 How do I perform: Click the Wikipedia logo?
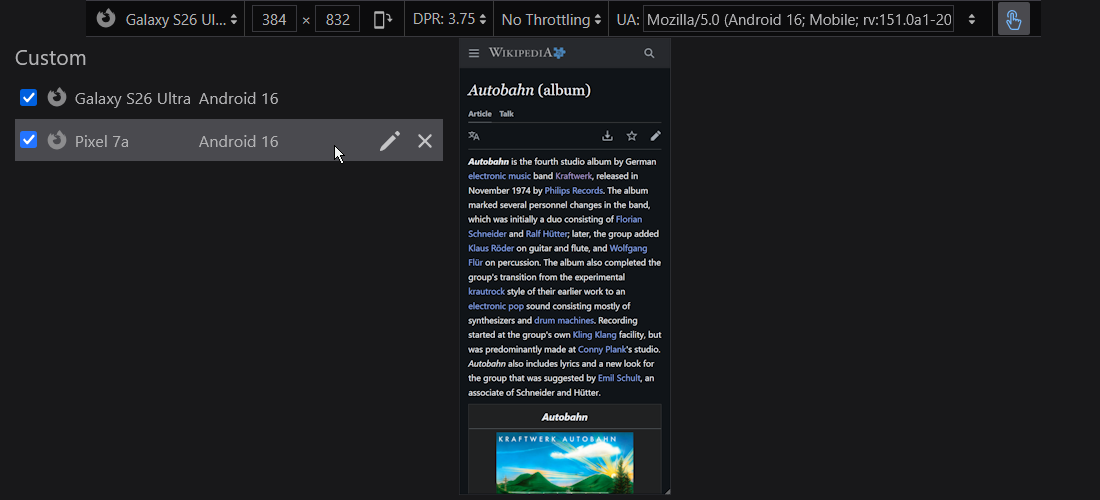point(527,53)
